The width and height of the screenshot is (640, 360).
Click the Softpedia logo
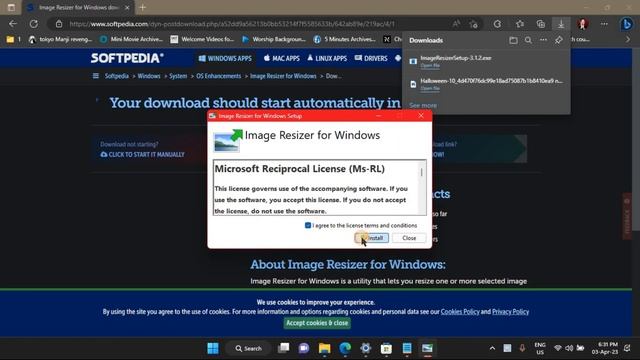127,58
